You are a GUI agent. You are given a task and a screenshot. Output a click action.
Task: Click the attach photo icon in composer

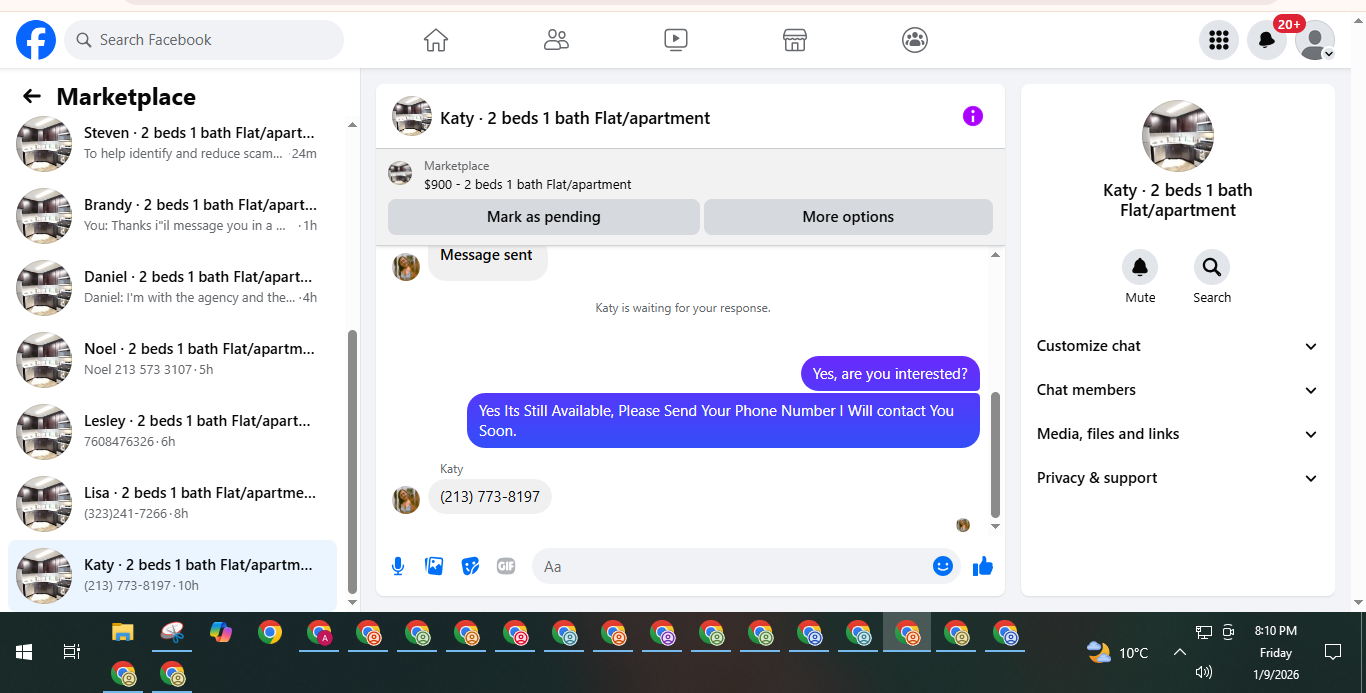tap(434, 566)
